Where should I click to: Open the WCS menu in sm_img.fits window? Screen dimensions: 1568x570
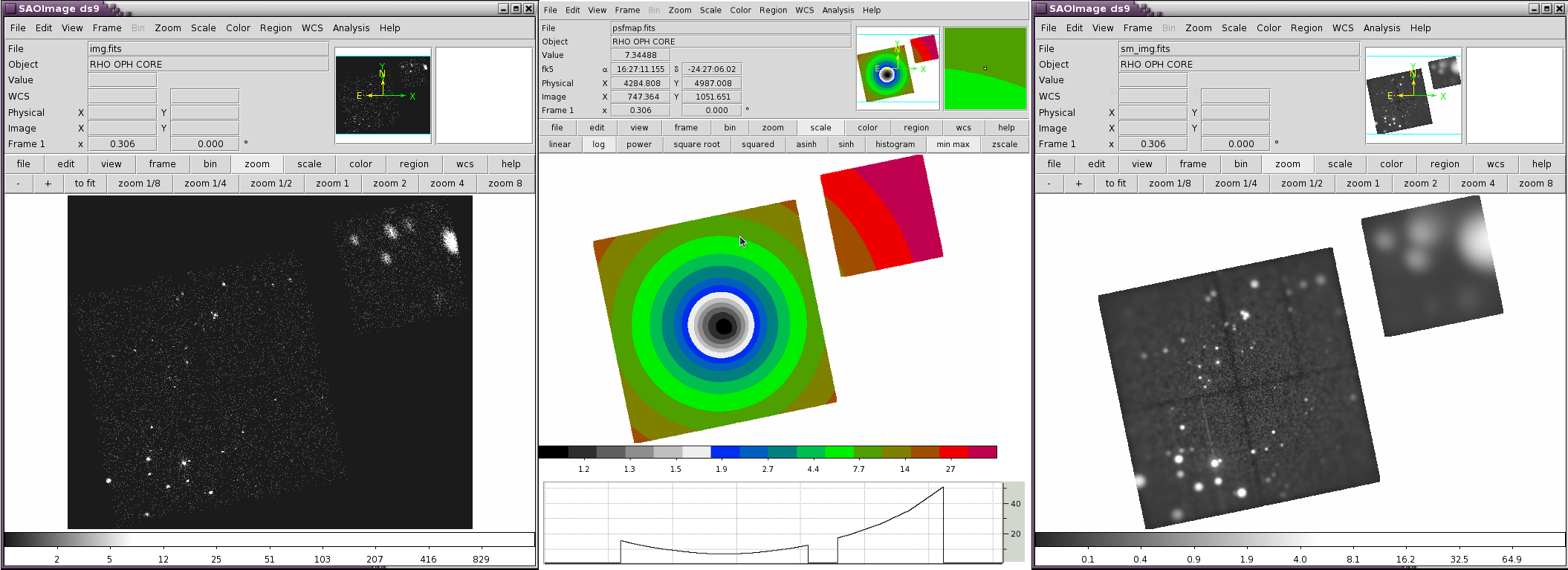(1342, 28)
